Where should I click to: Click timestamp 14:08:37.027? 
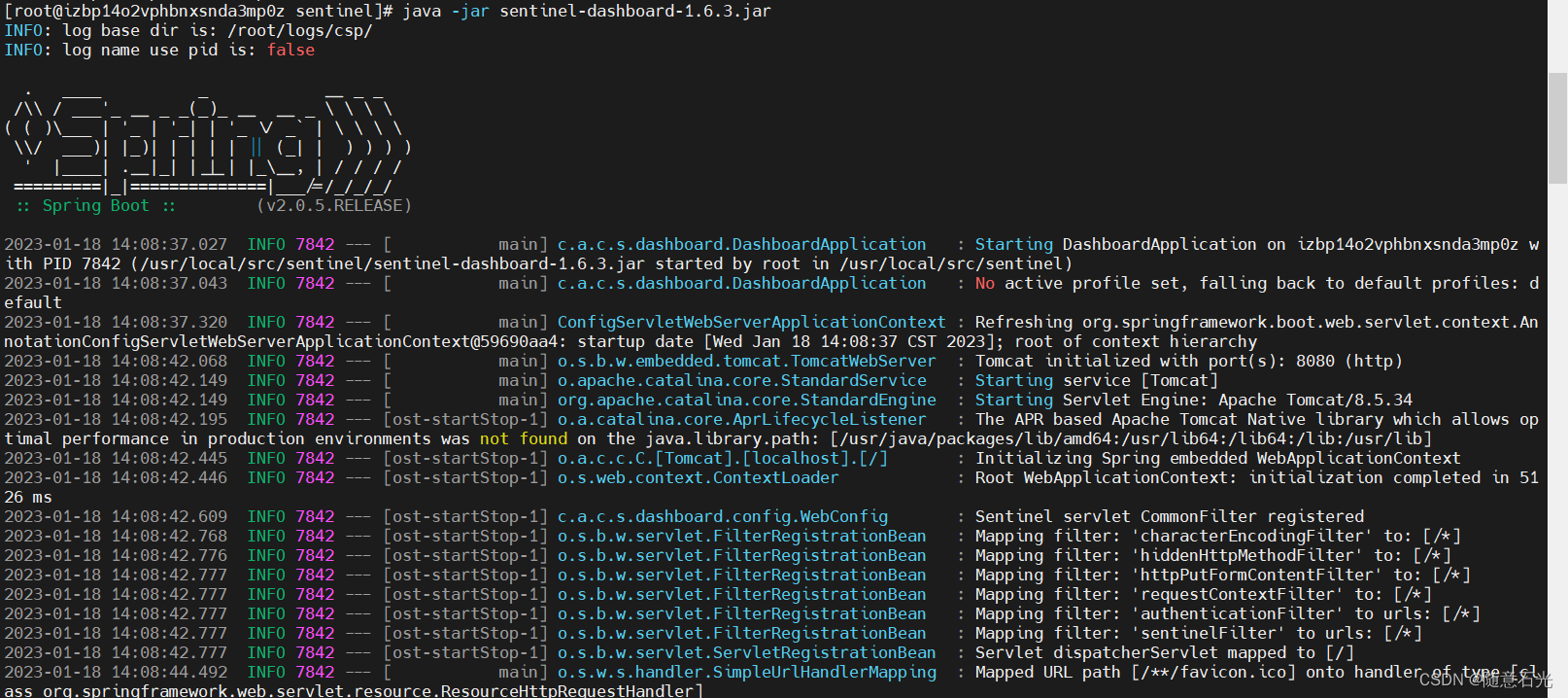pyautogui.click(x=169, y=244)
